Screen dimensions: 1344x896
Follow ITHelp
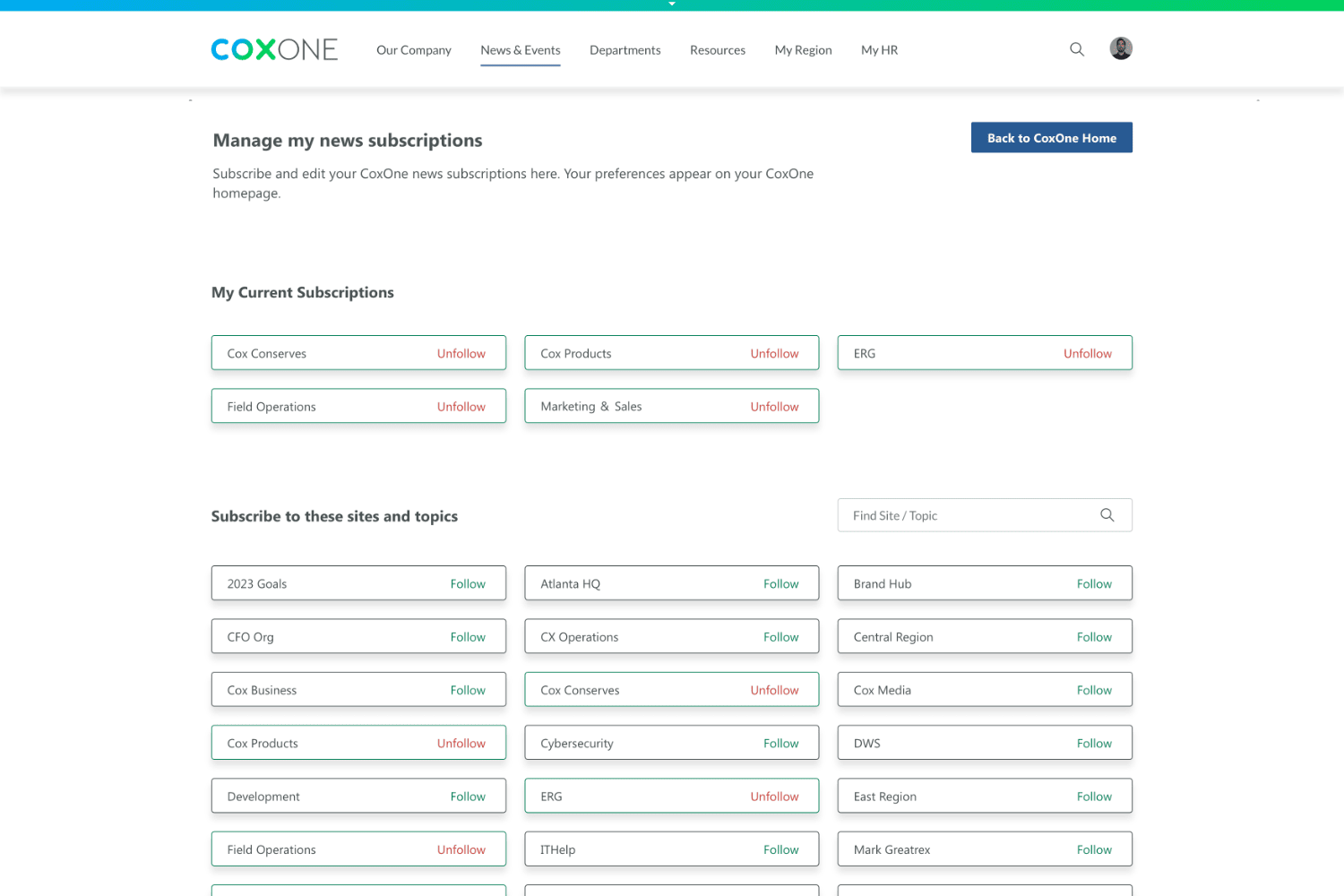pyautogui.click(x=781, y=849)
